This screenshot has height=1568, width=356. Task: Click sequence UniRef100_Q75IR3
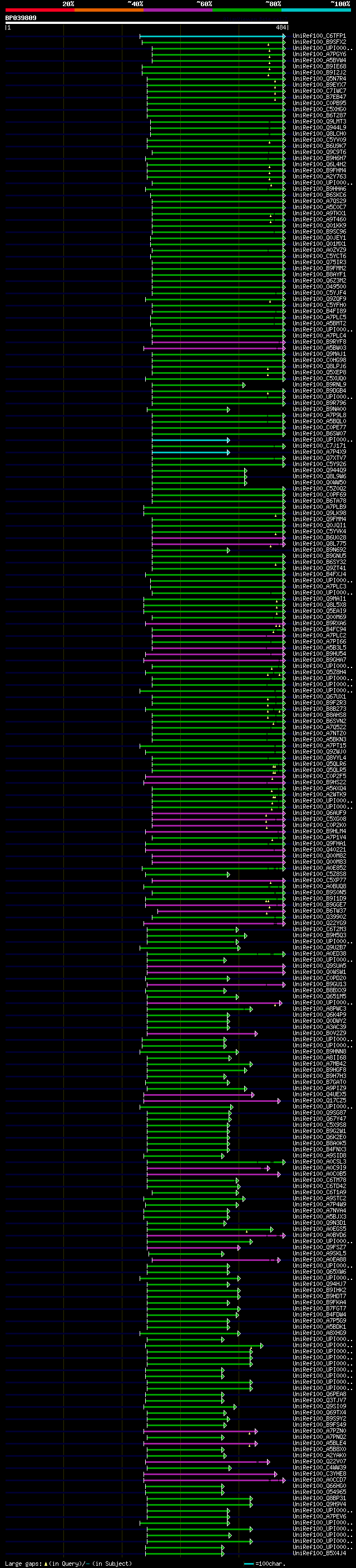319,263
